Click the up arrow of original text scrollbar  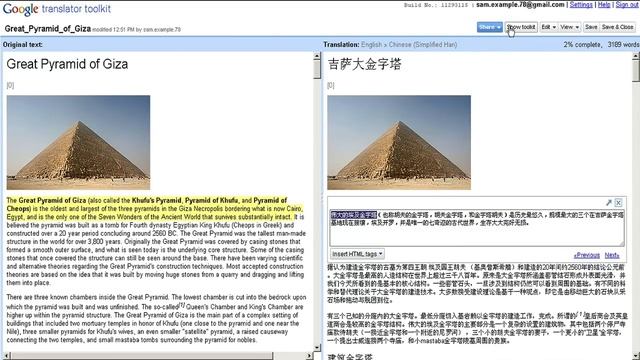coord(317,56)
